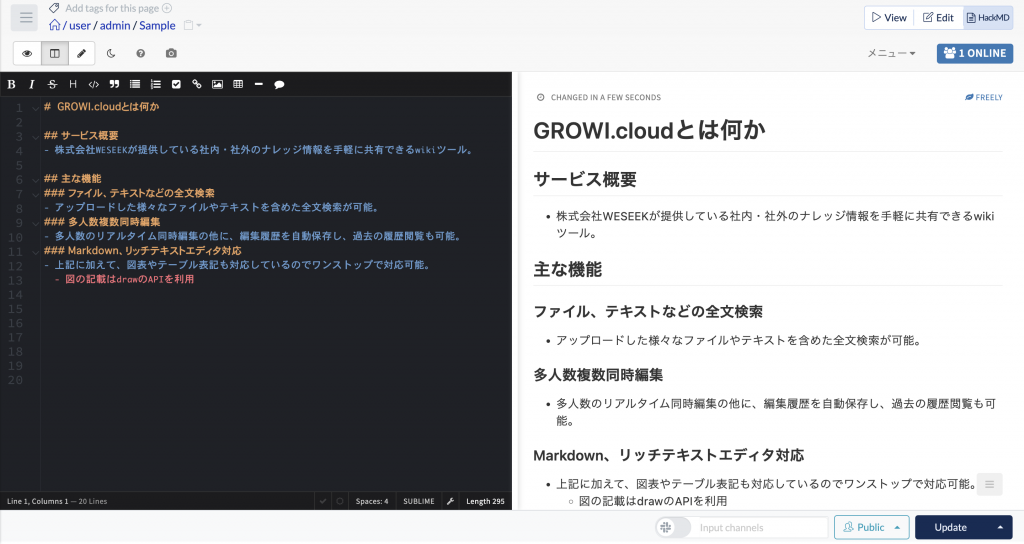
Task: Click the FREELY permission indicator
Action: [x=984, y=97]
